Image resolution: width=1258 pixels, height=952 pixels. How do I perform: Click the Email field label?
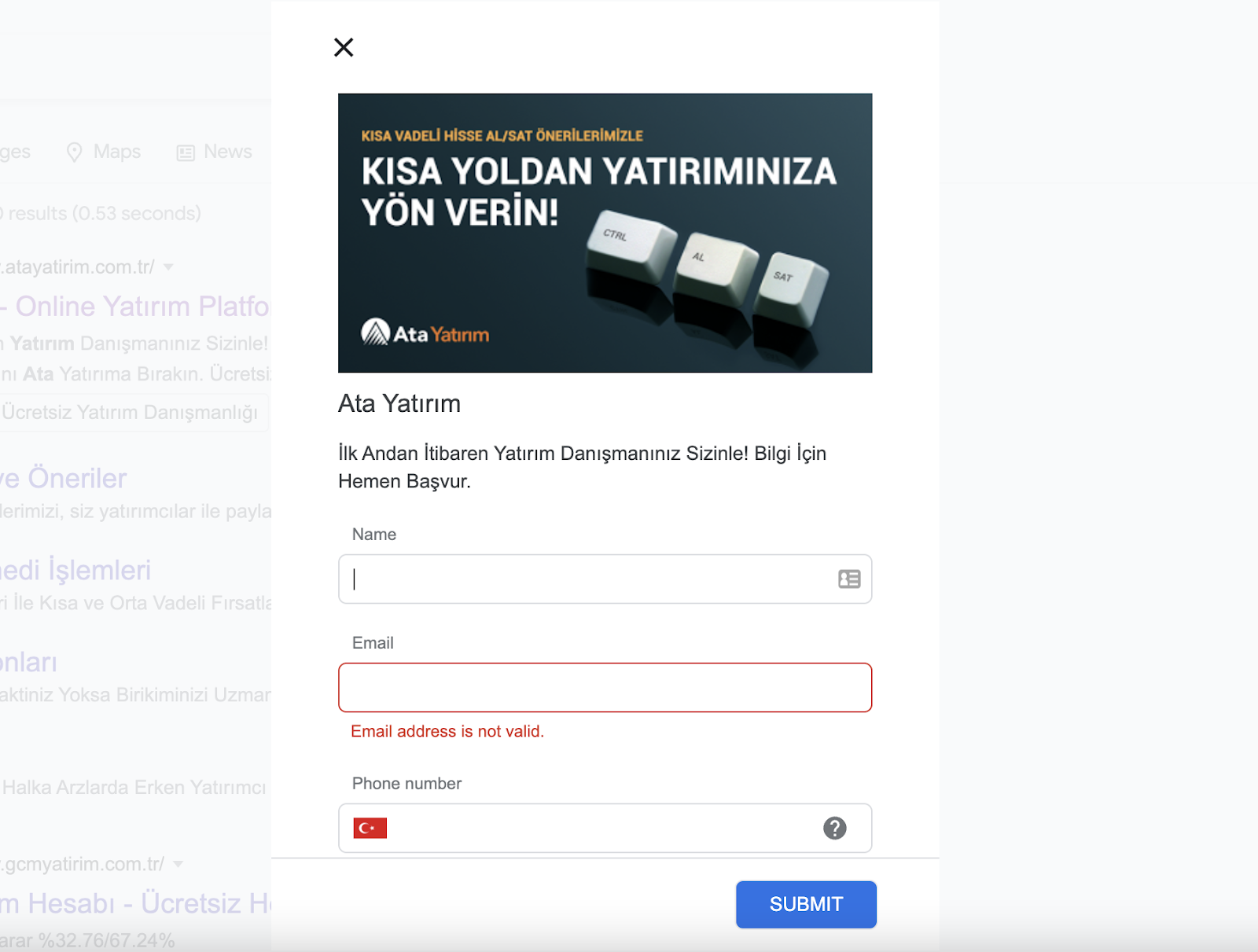pos(373,643)
